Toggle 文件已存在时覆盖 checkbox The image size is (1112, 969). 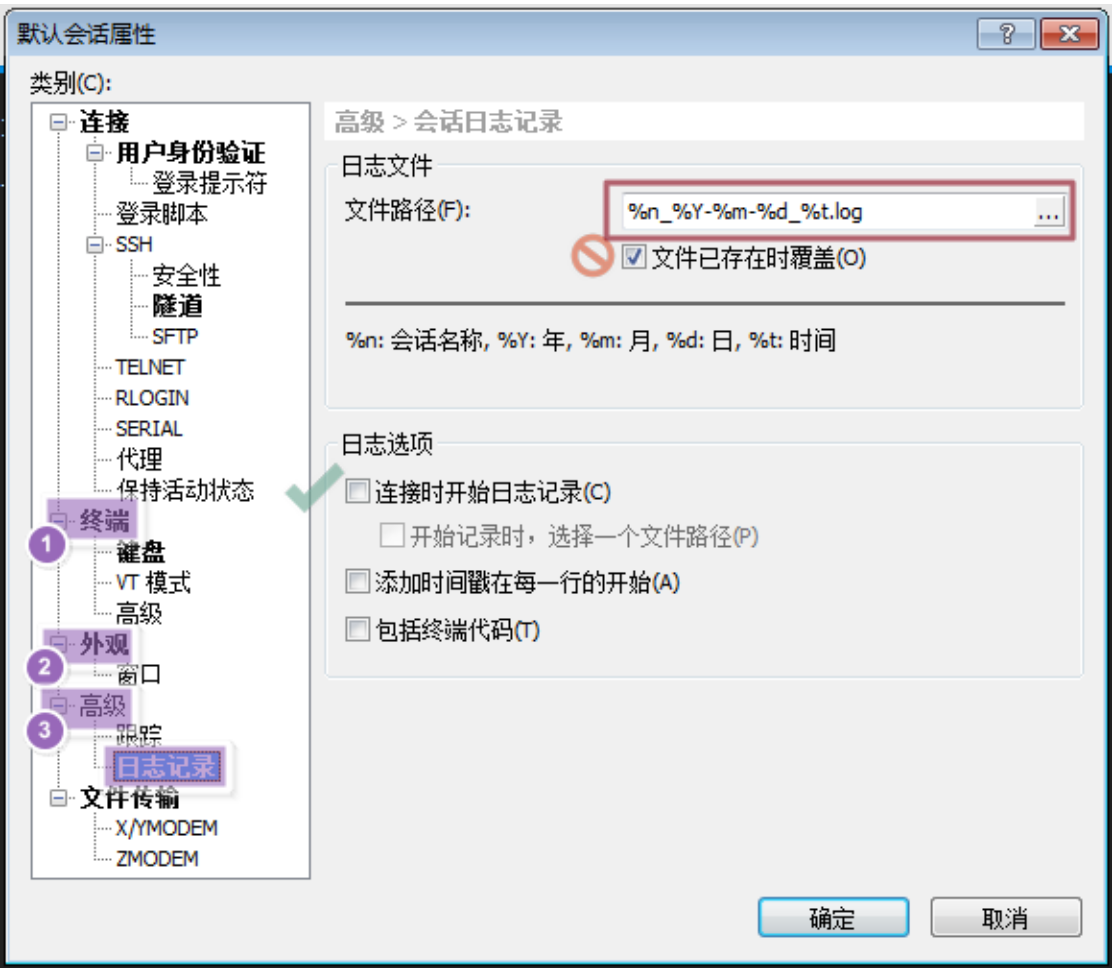point(634,257)
